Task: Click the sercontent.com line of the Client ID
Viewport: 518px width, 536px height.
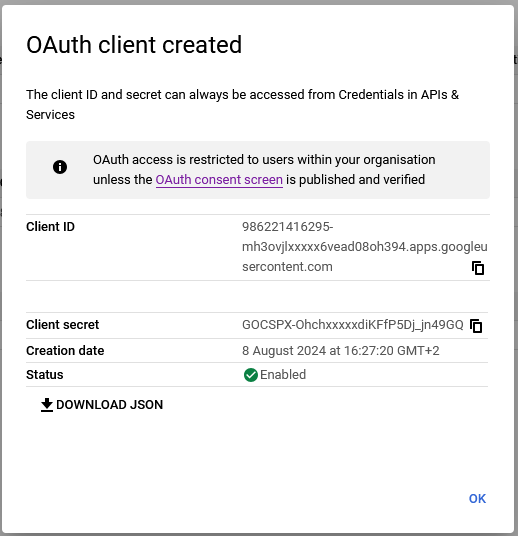Action: 287,267
